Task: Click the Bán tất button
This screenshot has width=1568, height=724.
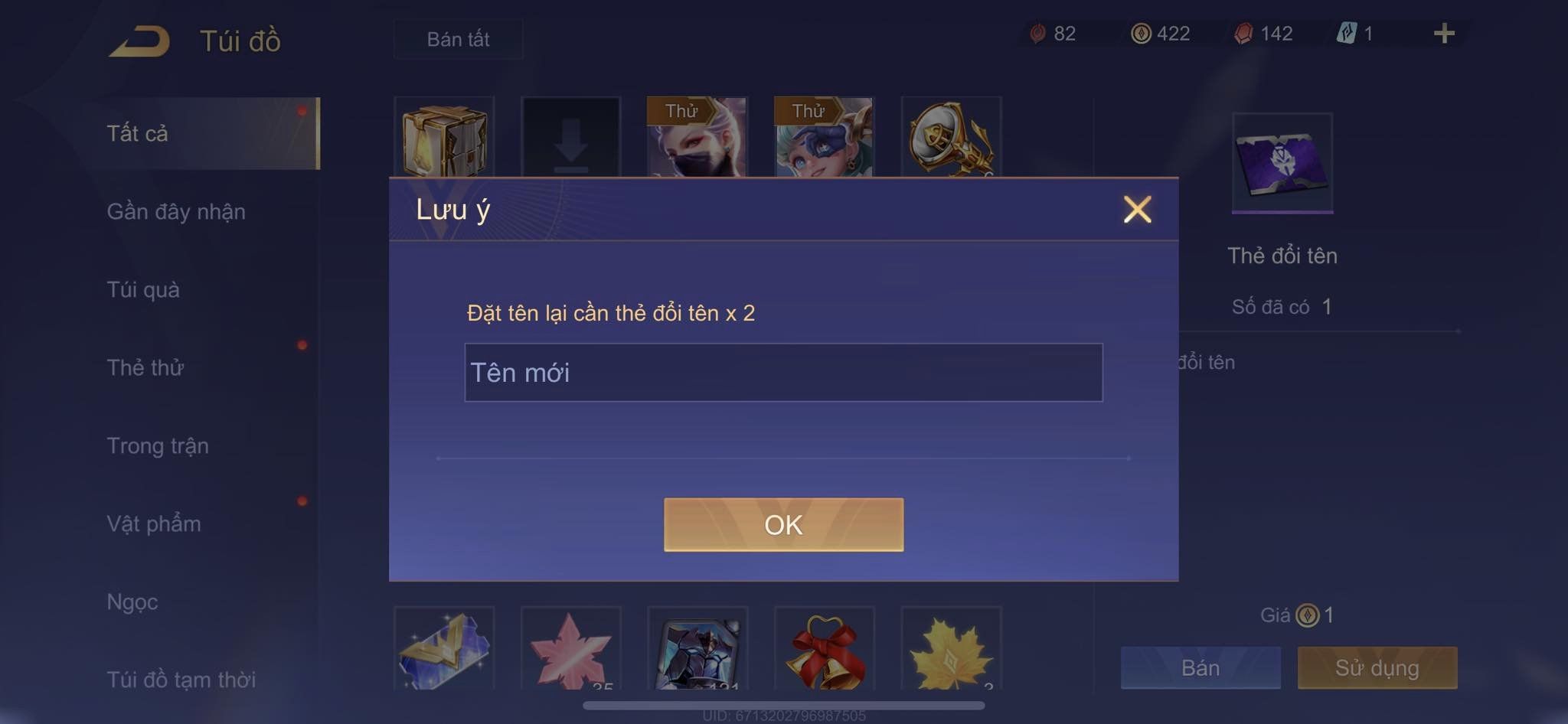Action: pyautogui.click(x=459, y=39)
